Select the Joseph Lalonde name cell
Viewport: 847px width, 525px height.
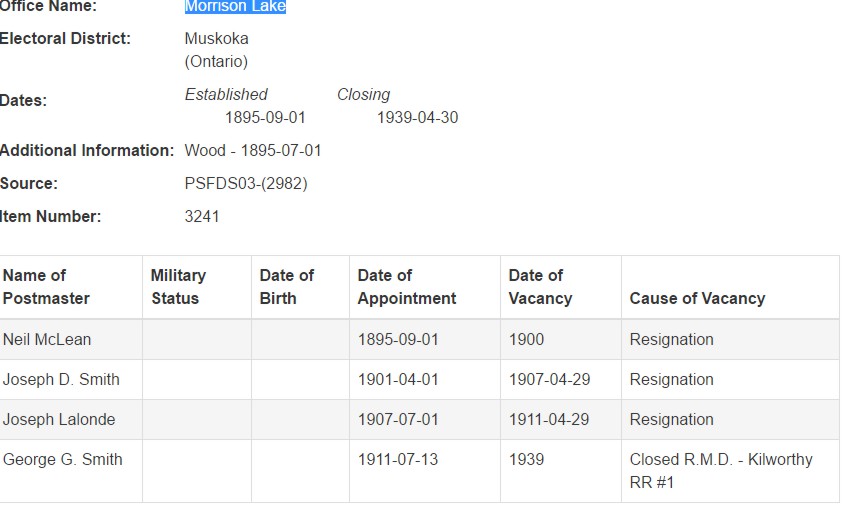pos(59,420)
